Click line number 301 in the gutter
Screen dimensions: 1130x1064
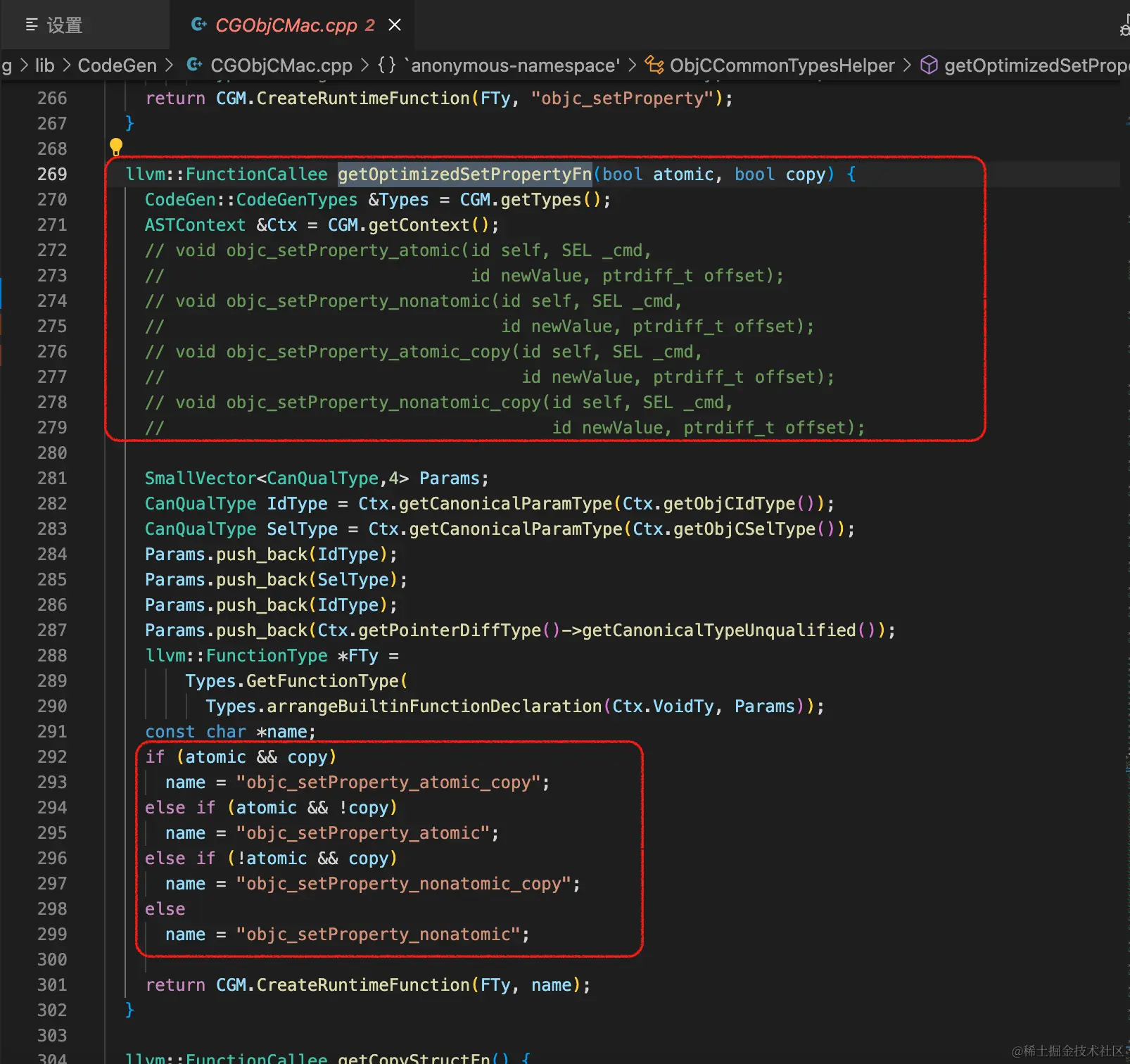tap(52, 984)
